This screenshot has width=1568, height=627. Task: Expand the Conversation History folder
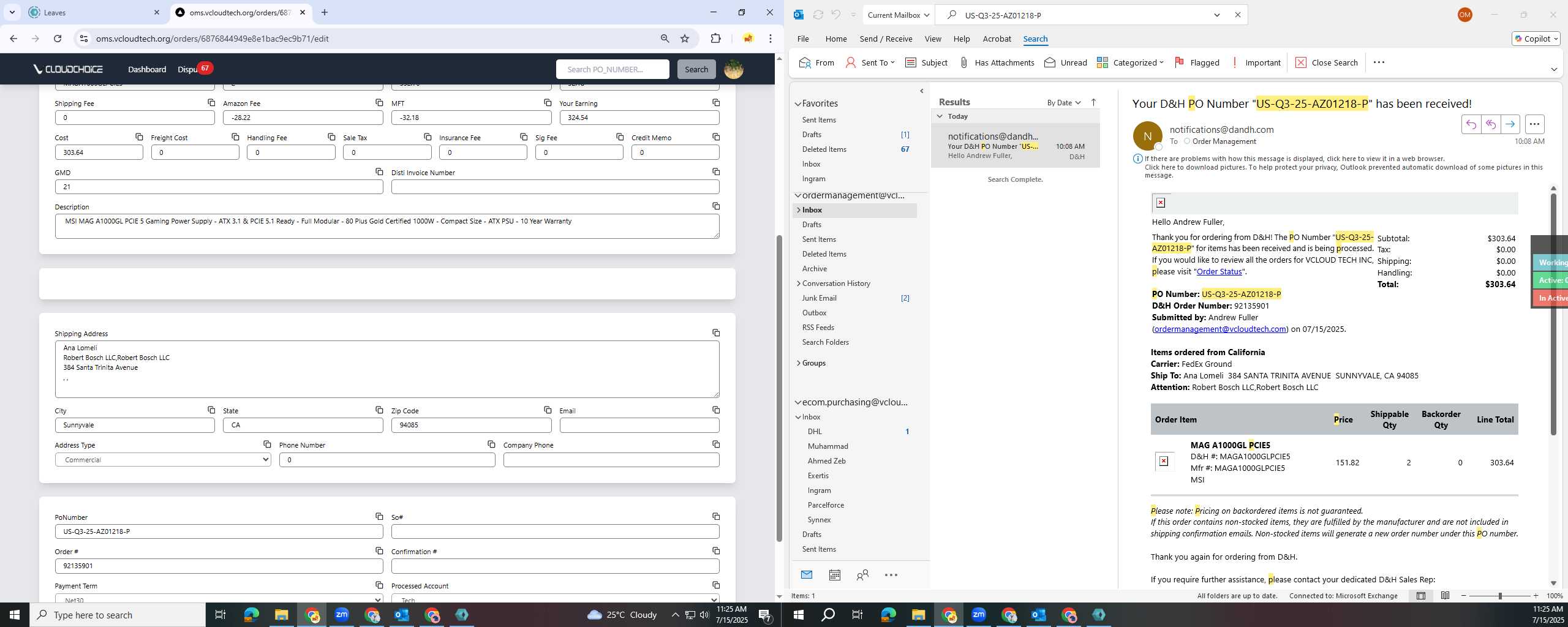(x=798, y=283)
